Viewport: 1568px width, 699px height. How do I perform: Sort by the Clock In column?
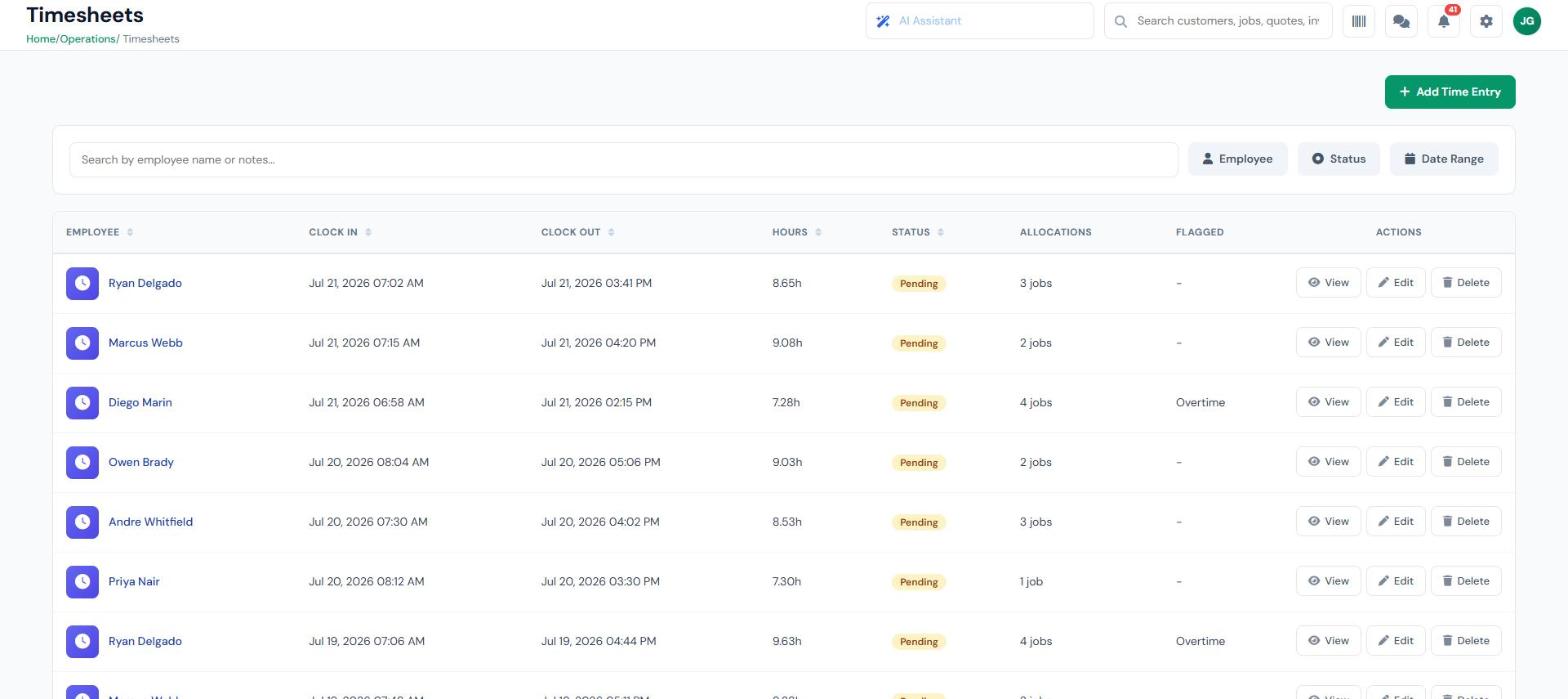click(x=340, y=232)
